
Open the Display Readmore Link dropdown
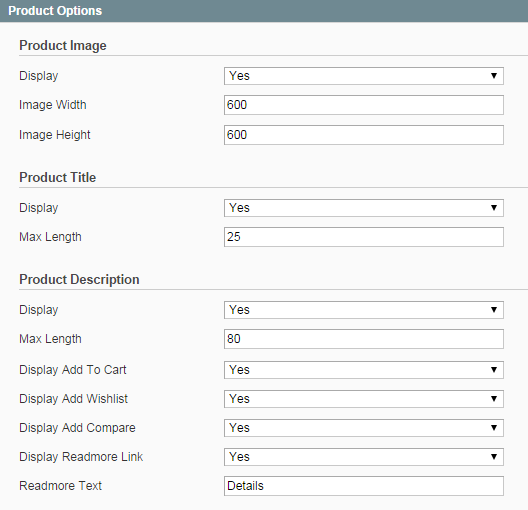point(364,457)
